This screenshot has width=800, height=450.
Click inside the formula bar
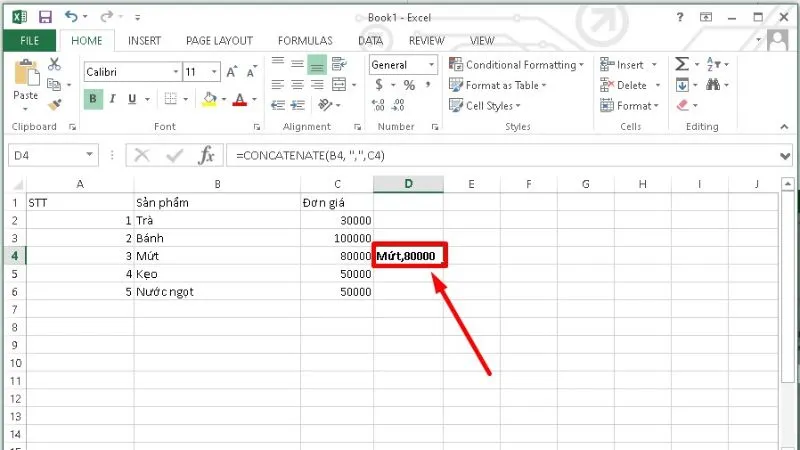pyautogui.click(x=503, y=155)
